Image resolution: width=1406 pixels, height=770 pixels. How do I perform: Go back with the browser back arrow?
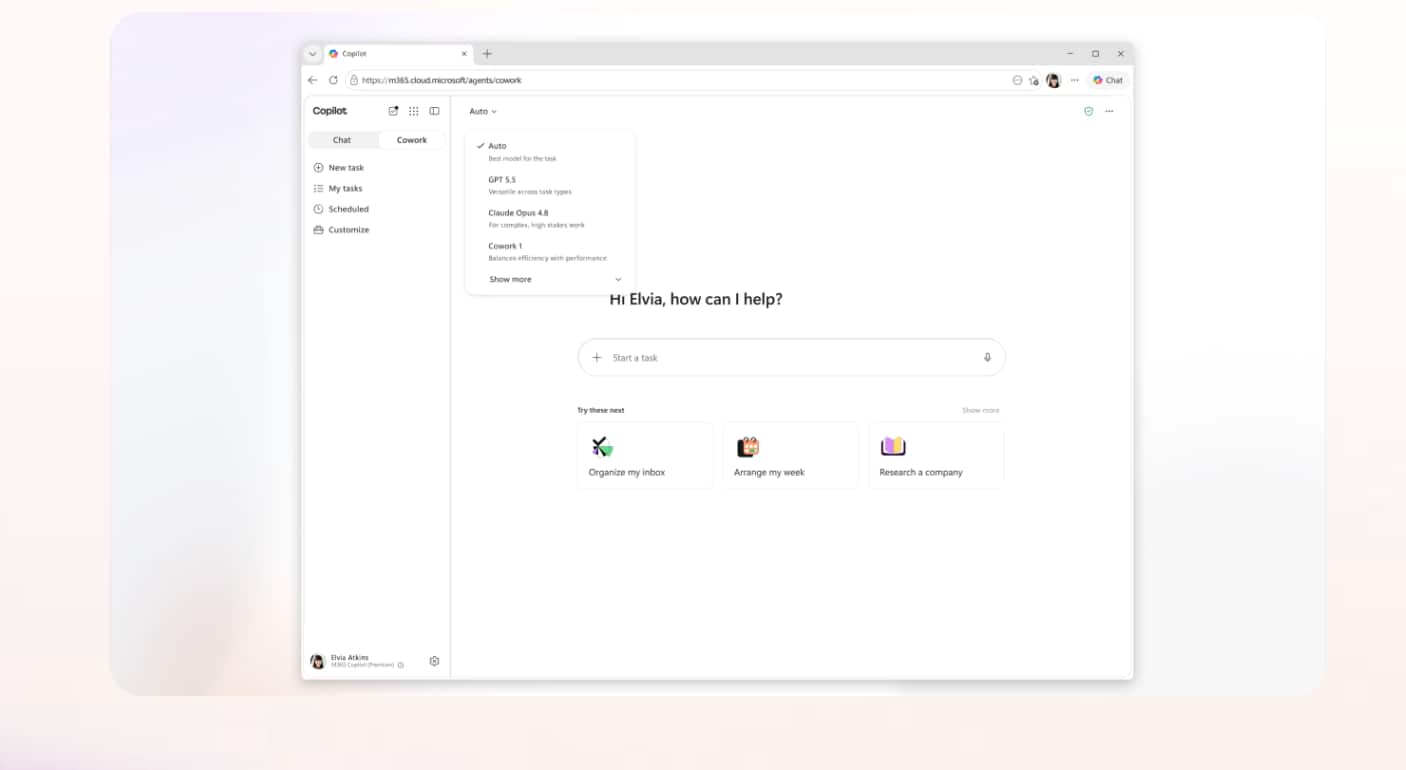coord(313,80)
